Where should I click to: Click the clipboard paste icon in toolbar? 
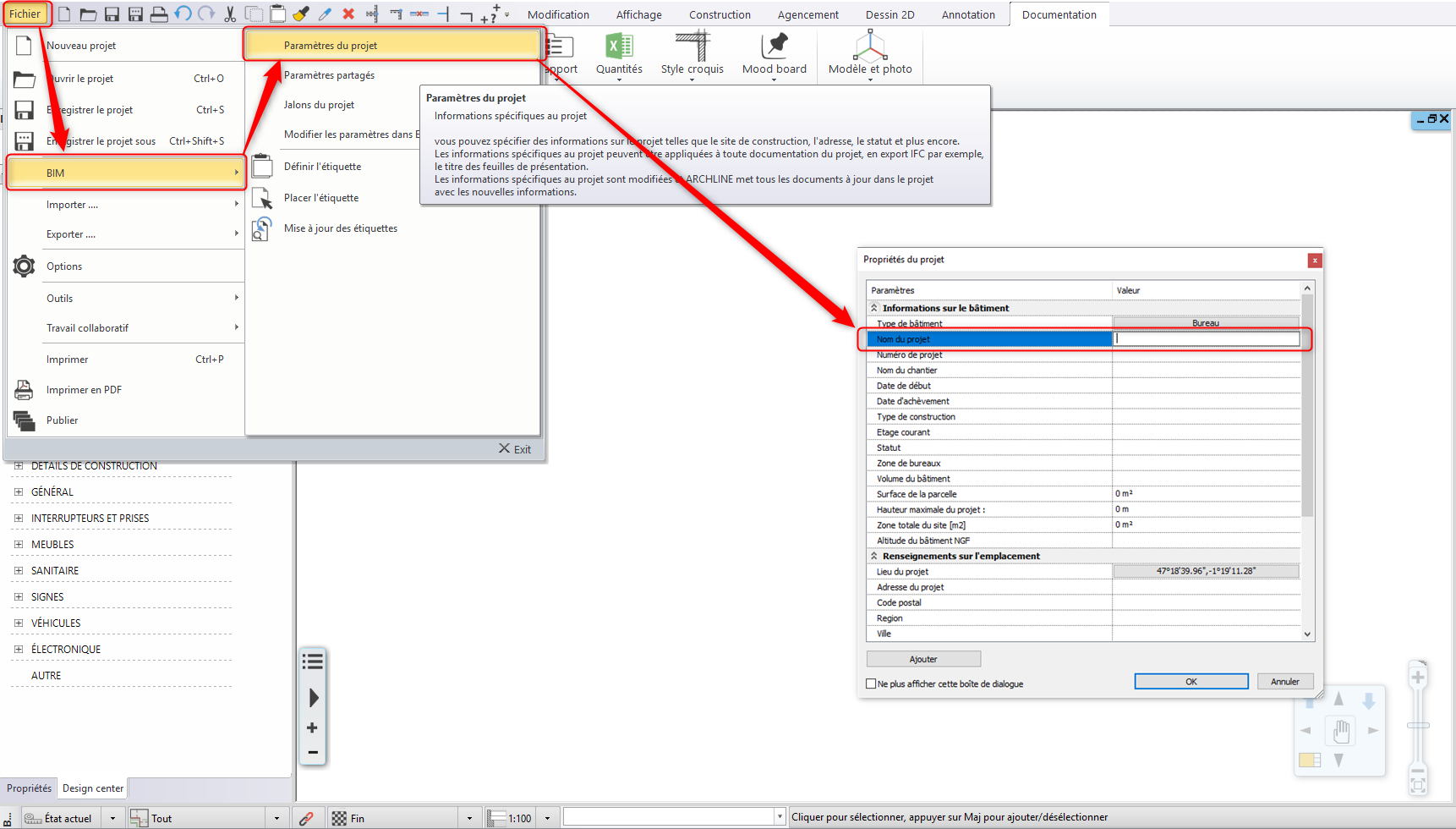tap(277, 14)
